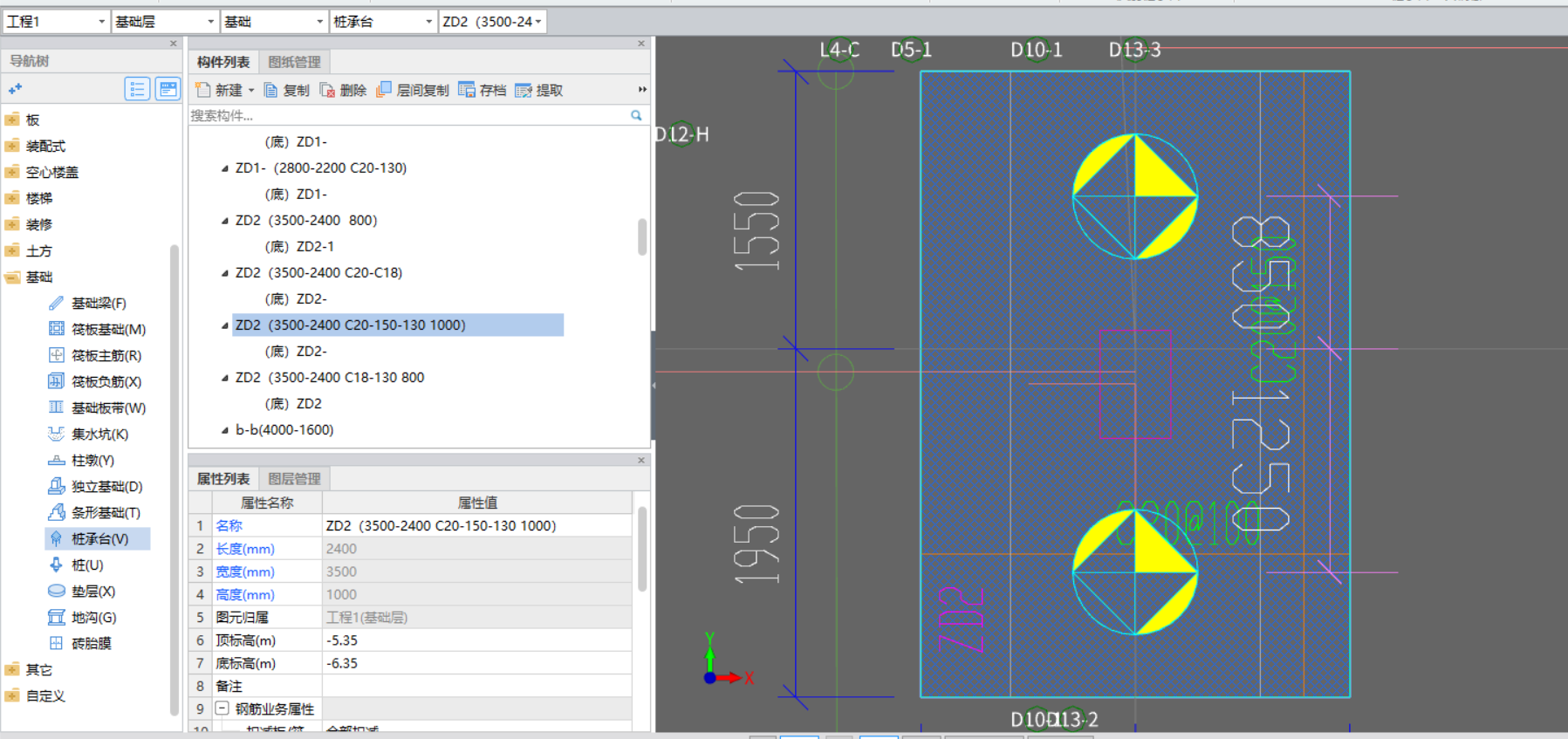Select 基础板带(W) item
Viewport: 1568px width, 739px height.
pyautogui.click(x=108, y=407)
